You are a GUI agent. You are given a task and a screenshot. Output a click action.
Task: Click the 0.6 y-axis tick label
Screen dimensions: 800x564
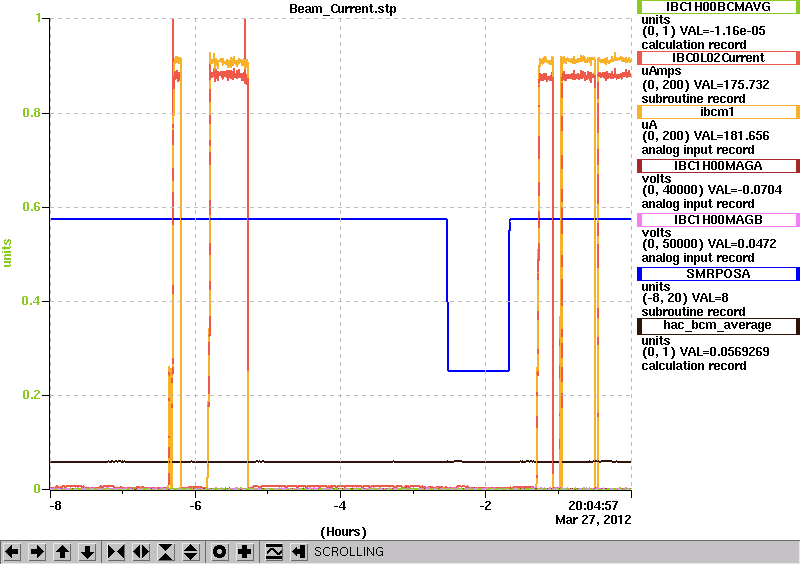31,207
